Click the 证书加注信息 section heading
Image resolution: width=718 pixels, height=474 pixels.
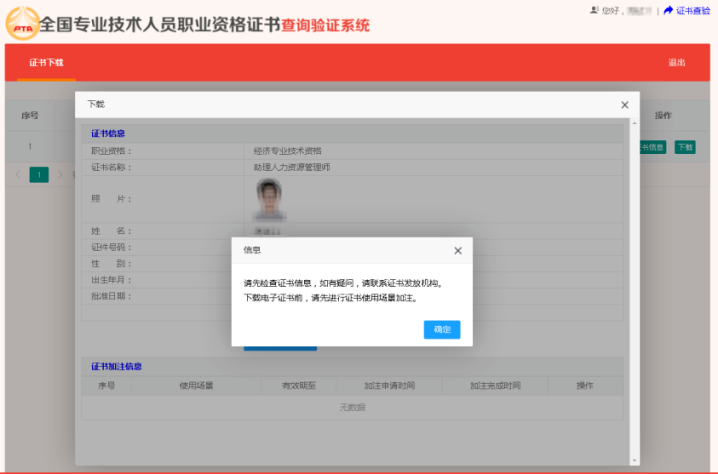[116, 366]
